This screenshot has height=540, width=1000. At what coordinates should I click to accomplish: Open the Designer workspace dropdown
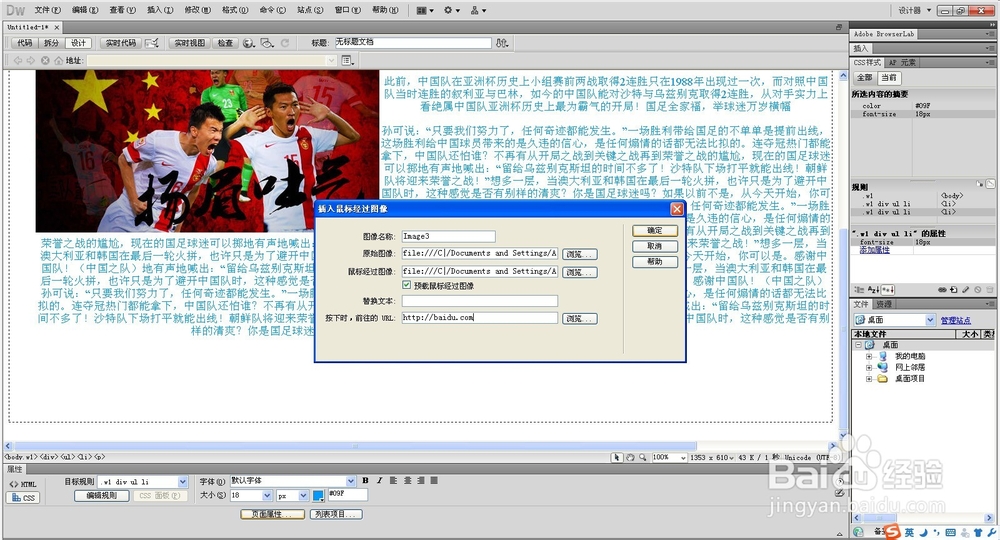coord(915,10)
